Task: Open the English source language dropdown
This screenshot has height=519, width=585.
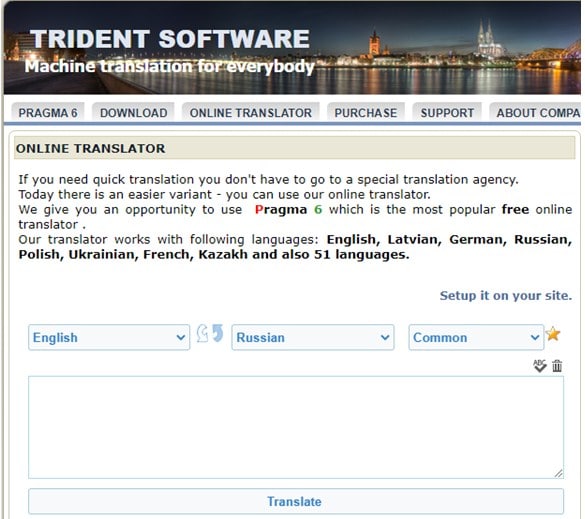Action: 109,337
